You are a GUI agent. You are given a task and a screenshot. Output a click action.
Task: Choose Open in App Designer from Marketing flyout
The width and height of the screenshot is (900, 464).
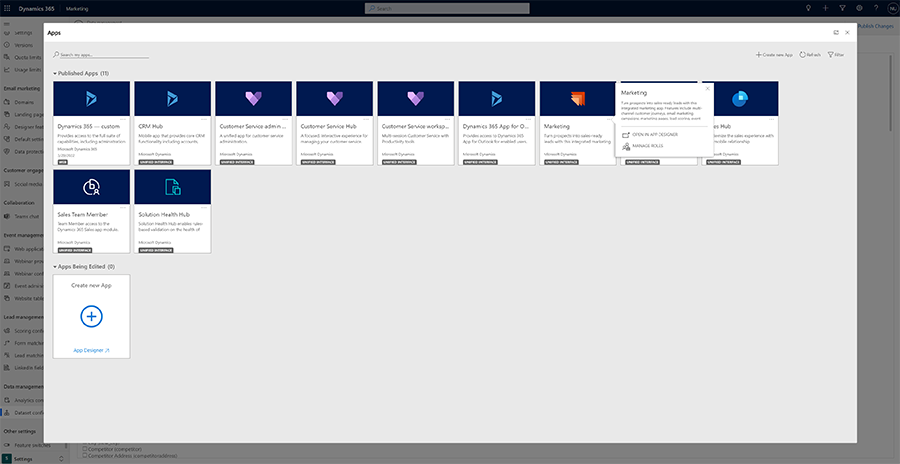click(x=650, y=134)
